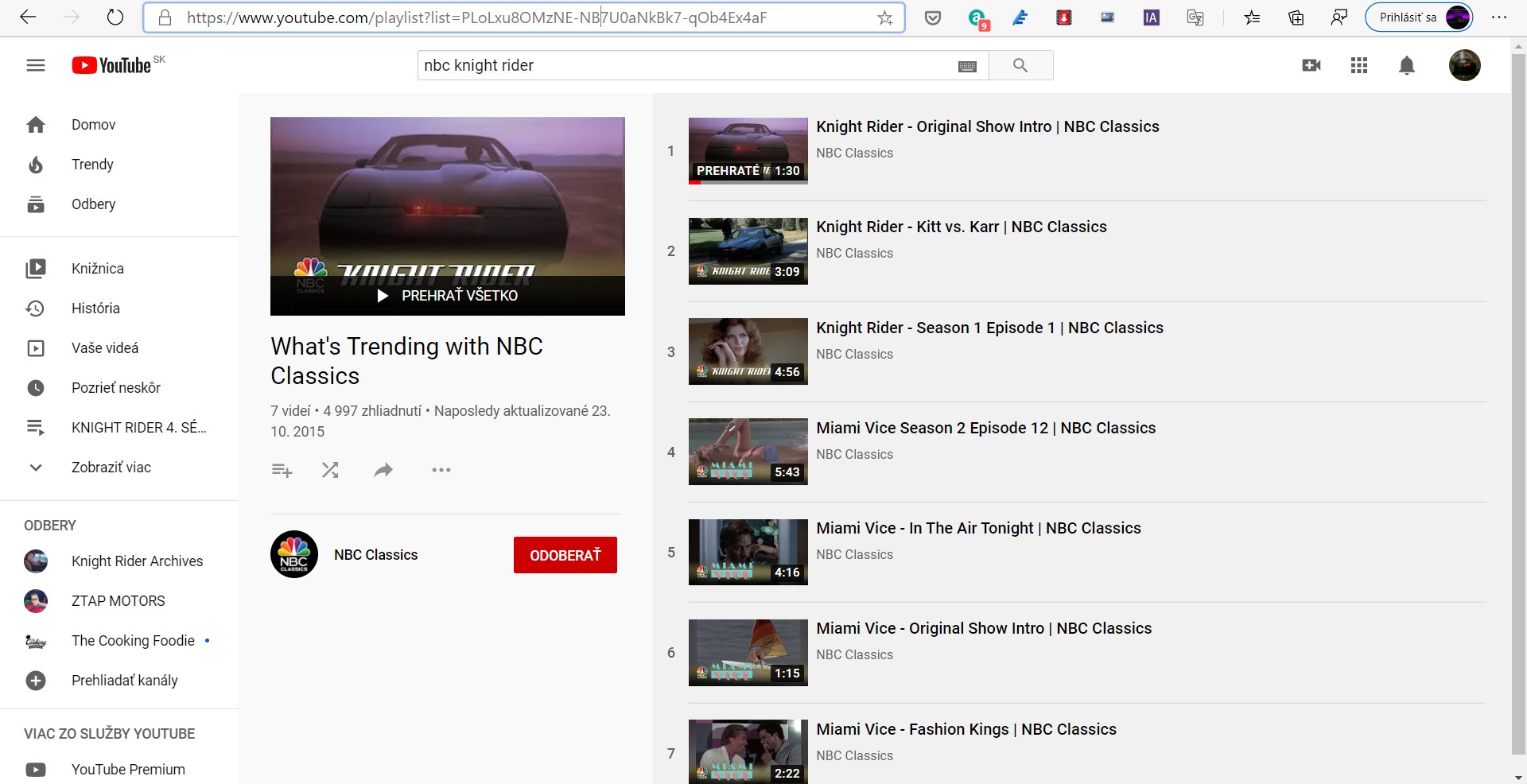
Task: Click add to favorites star in address bar
Action: (x=885, y=17)
